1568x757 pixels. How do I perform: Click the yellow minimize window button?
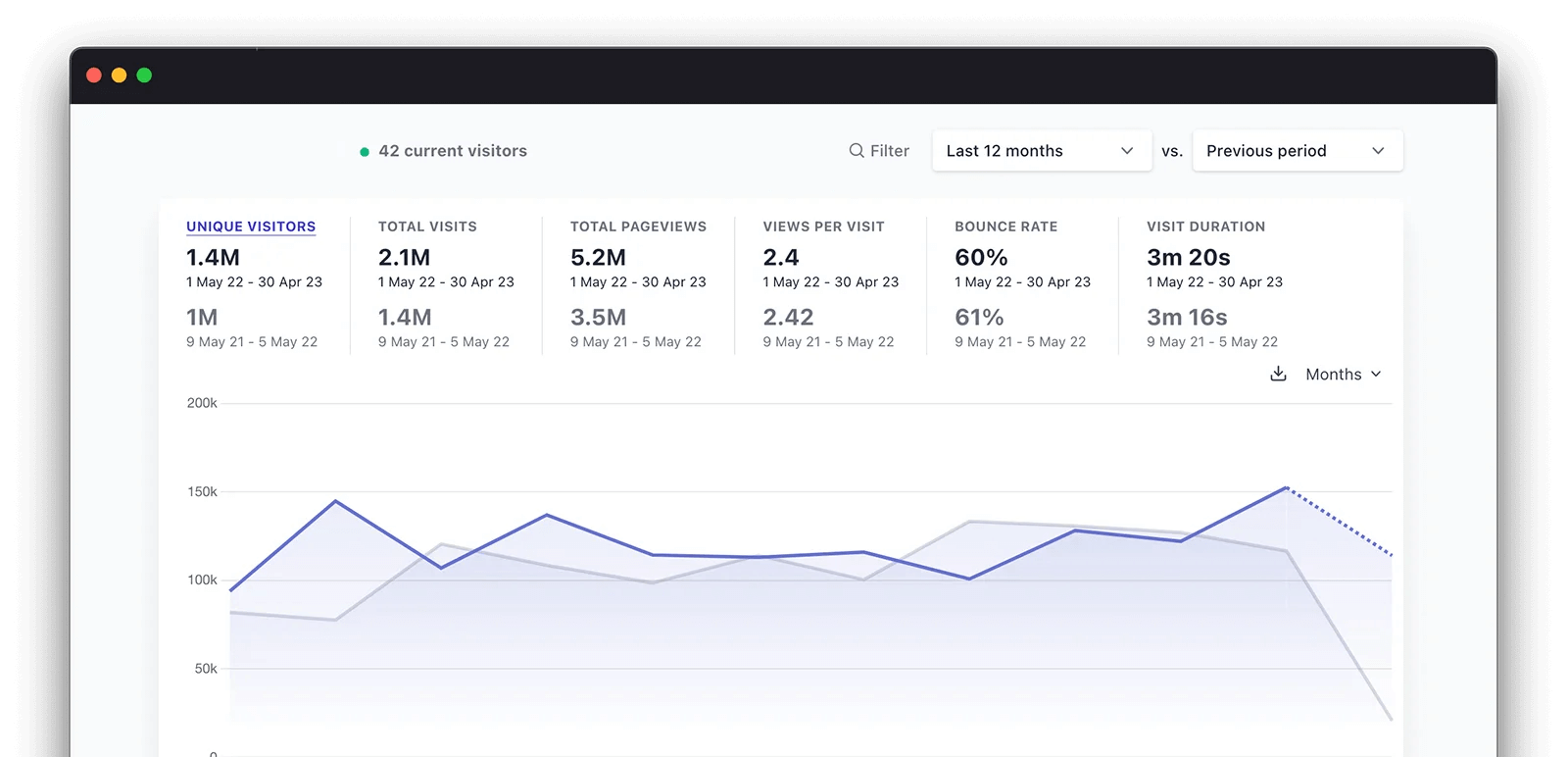pyautogui.click(x=119, y=76)
